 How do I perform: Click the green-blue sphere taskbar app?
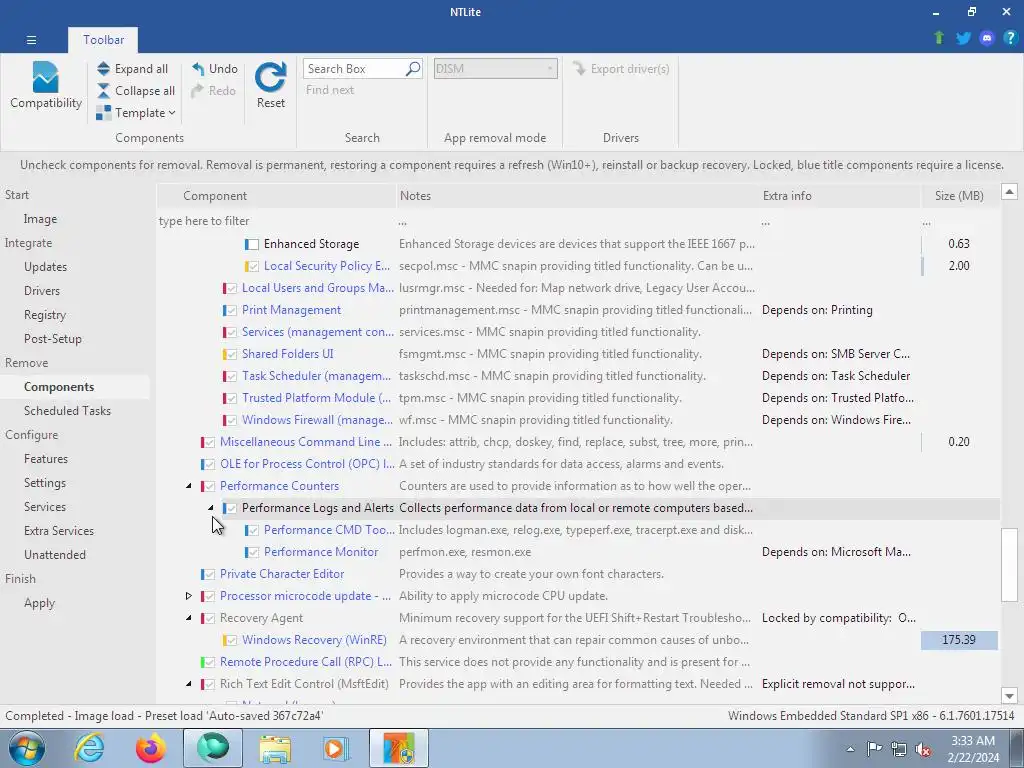[x=213, y=748]
